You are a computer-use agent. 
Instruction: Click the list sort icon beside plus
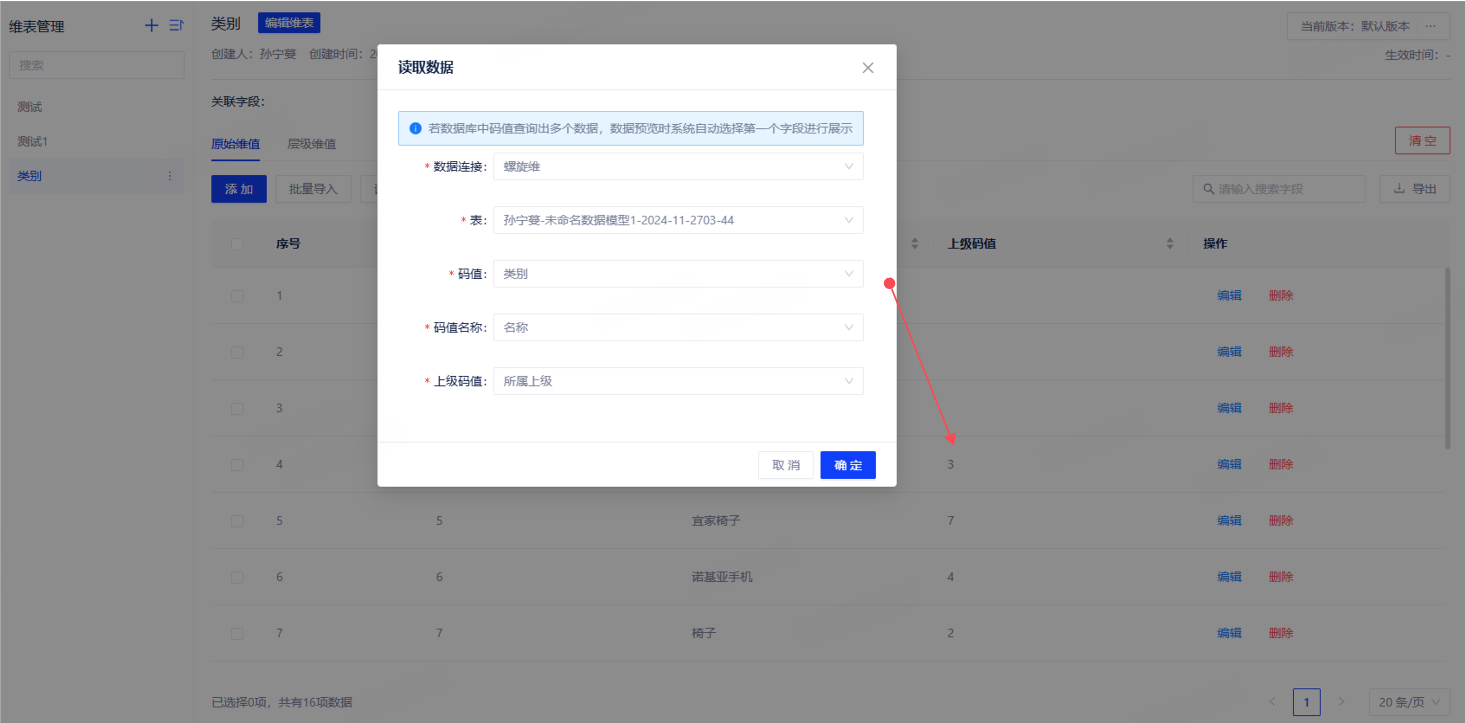coord(176,26)
